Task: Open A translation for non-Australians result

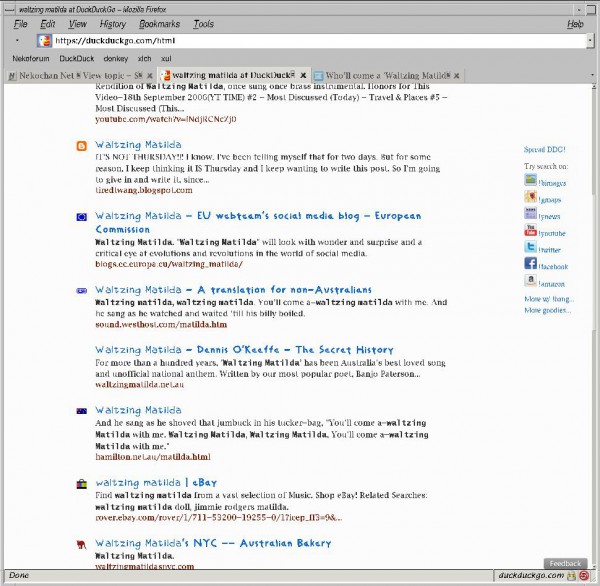Action: [x=233, y=290]
